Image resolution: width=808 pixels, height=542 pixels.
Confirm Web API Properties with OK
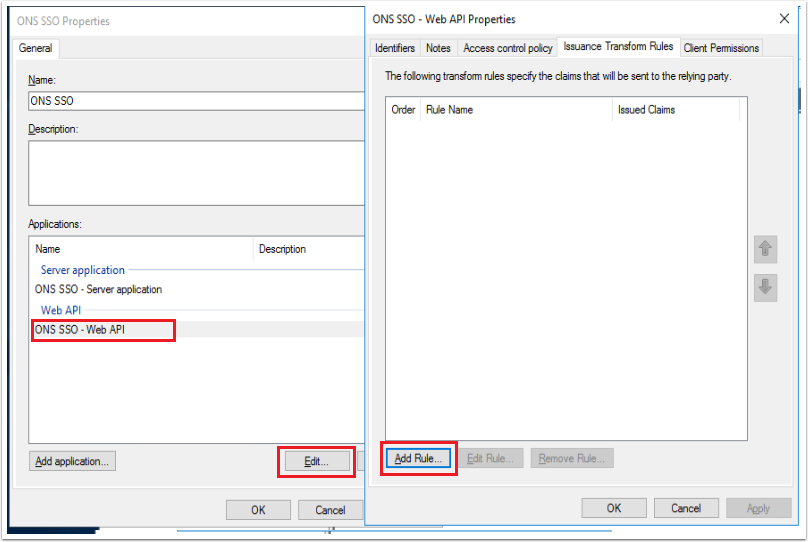(x=614, y=508)
